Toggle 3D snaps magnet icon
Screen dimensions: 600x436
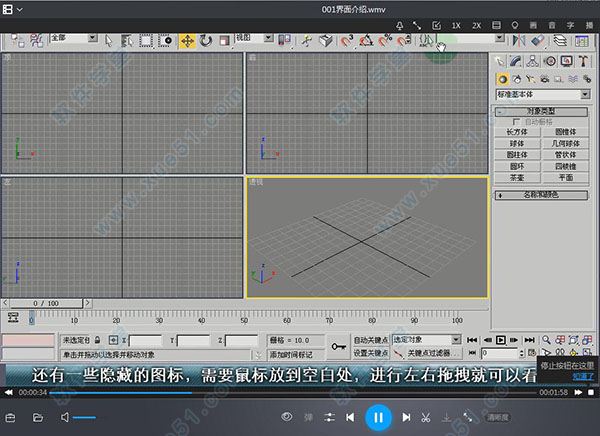click(x=347, y=41)
